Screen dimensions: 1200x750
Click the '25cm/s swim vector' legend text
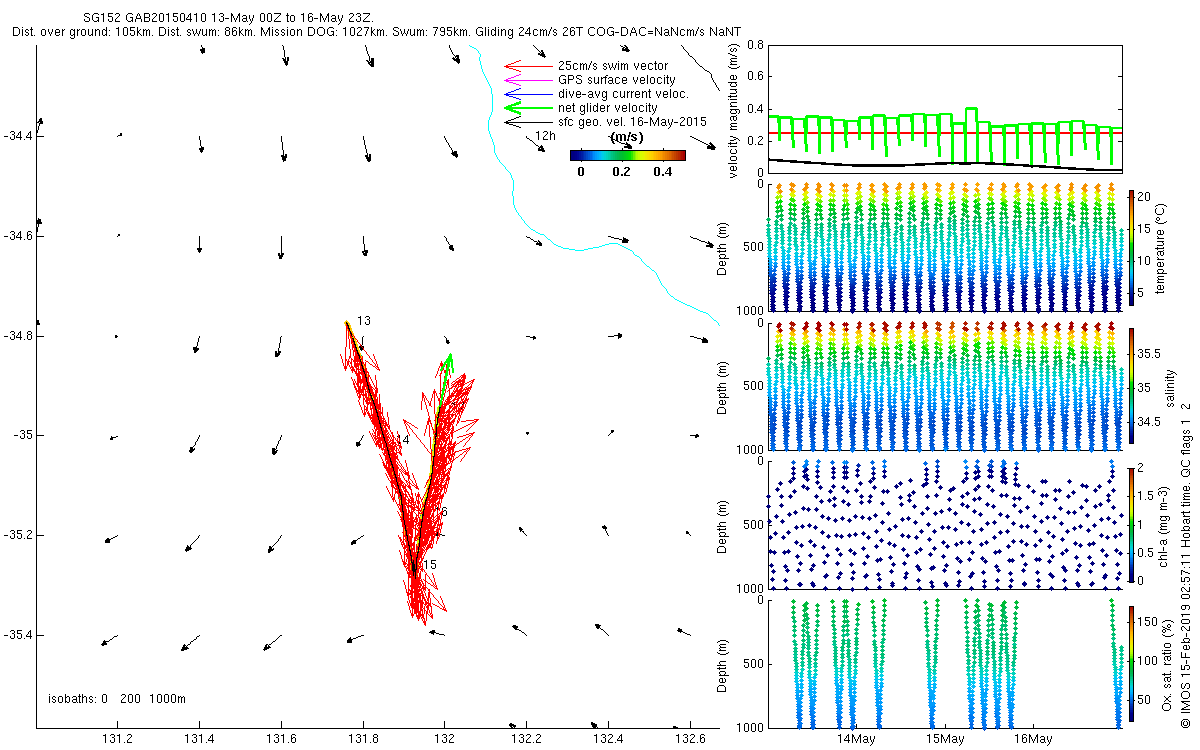(613, 66)
